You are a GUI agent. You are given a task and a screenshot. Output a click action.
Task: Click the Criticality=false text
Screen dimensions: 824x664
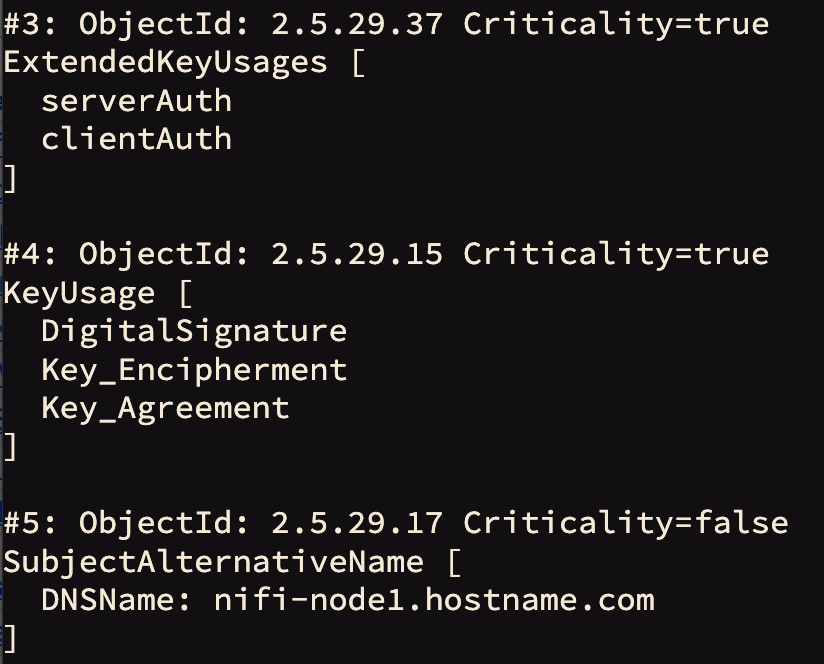pos(626,523)
